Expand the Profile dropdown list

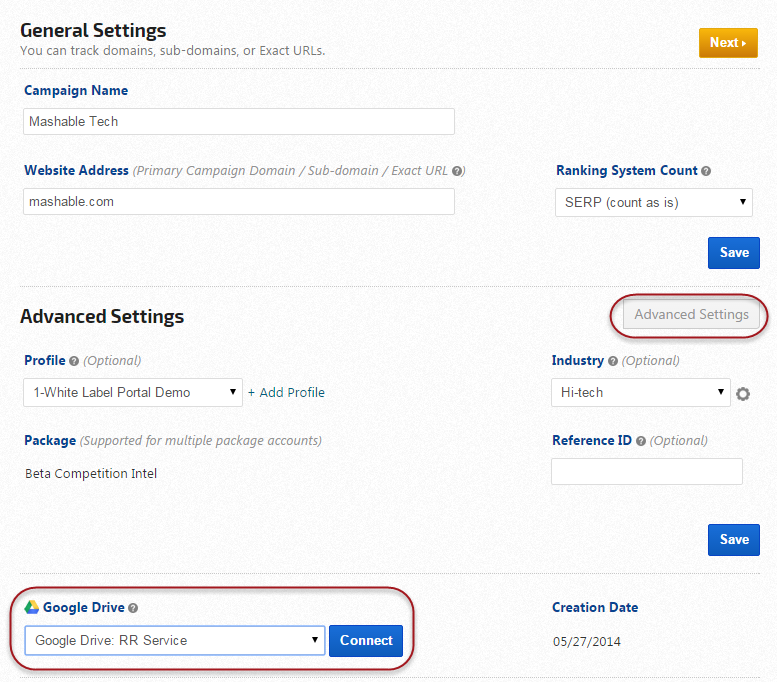132,392
